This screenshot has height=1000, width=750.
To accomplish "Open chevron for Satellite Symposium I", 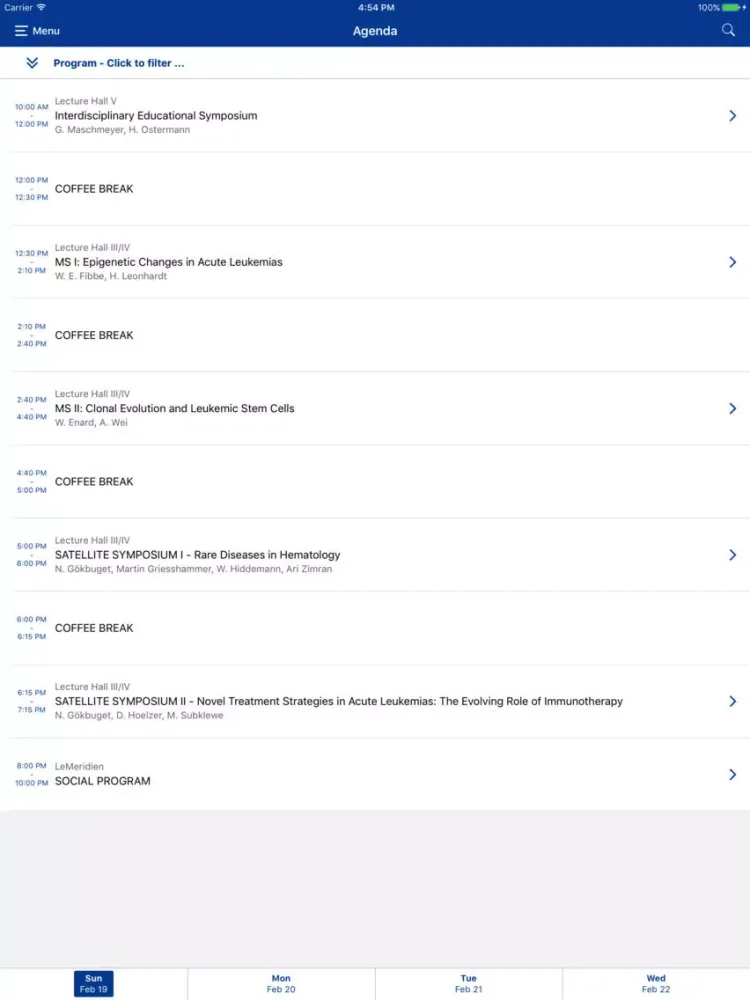I will tap(733, 555).
